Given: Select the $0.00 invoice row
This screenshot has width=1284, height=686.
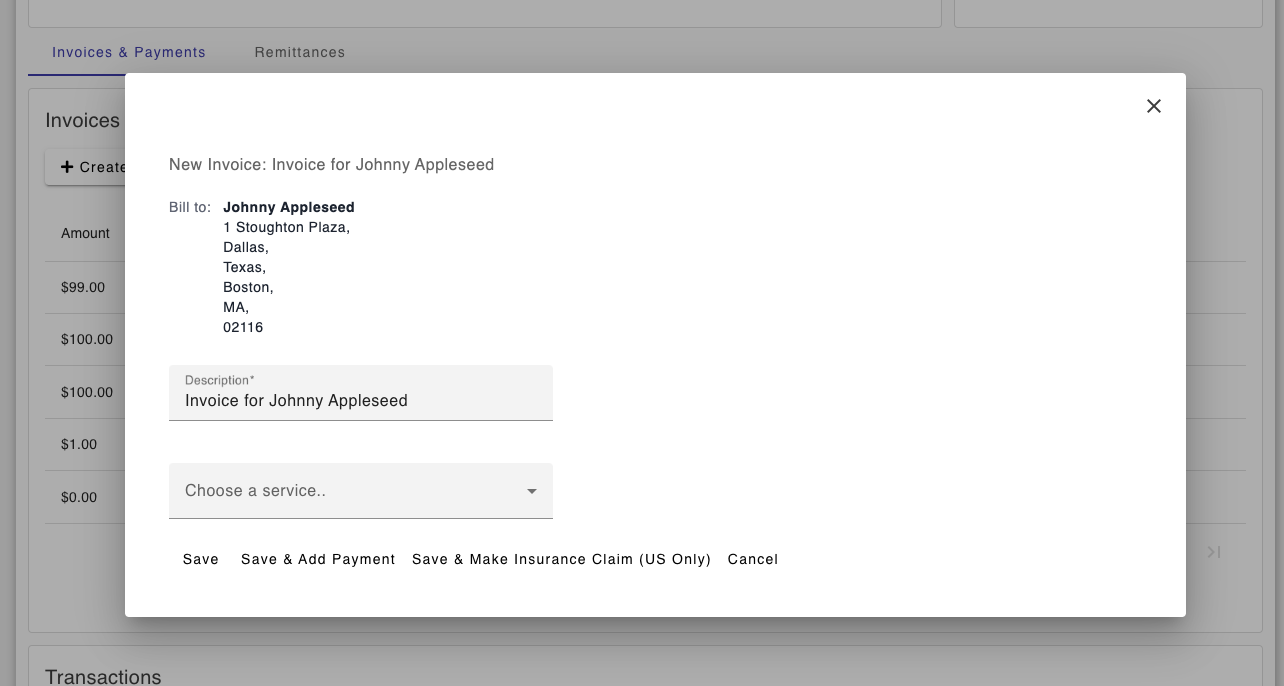Looking at the screenshot, I should [79, 497].
